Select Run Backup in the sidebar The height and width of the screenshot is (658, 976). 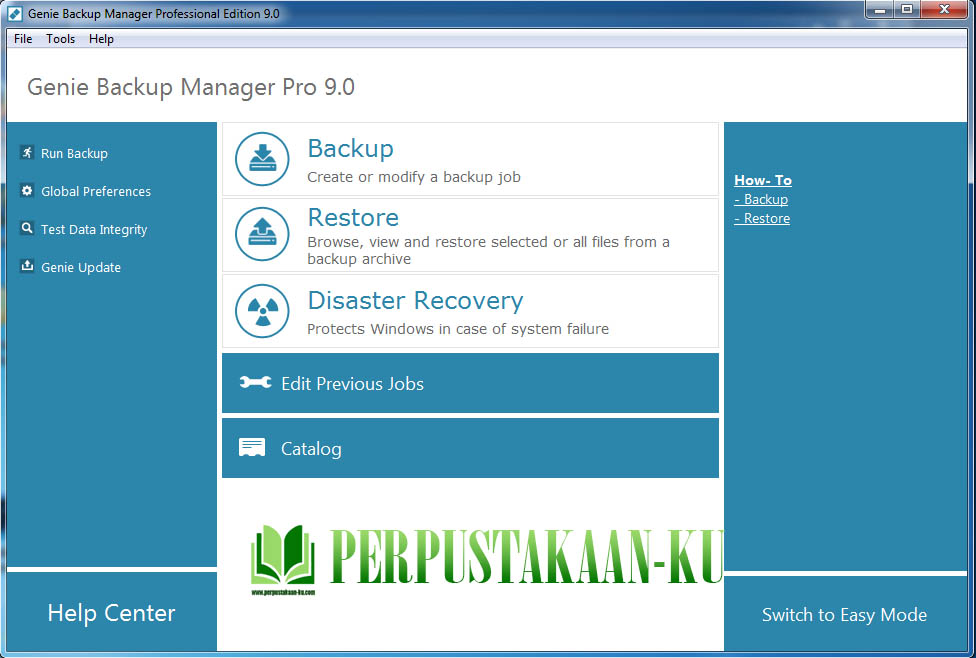[74, 154]
